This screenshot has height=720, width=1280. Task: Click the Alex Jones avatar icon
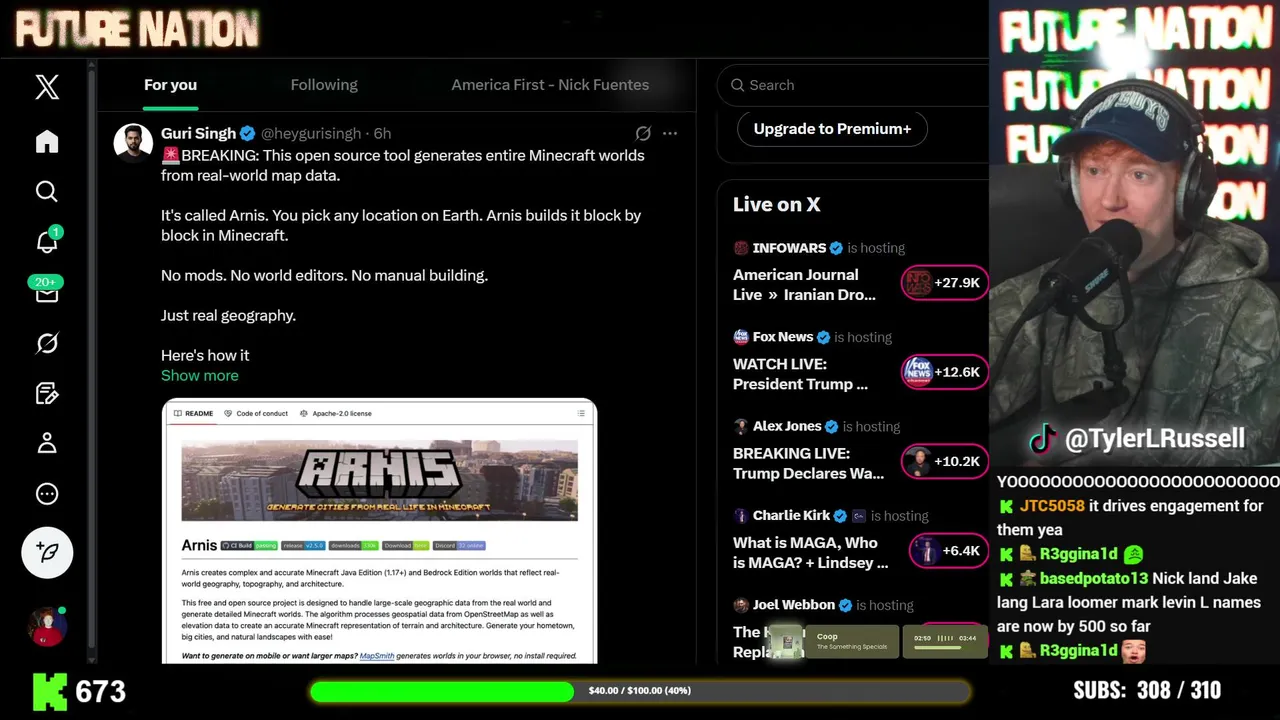741,426
